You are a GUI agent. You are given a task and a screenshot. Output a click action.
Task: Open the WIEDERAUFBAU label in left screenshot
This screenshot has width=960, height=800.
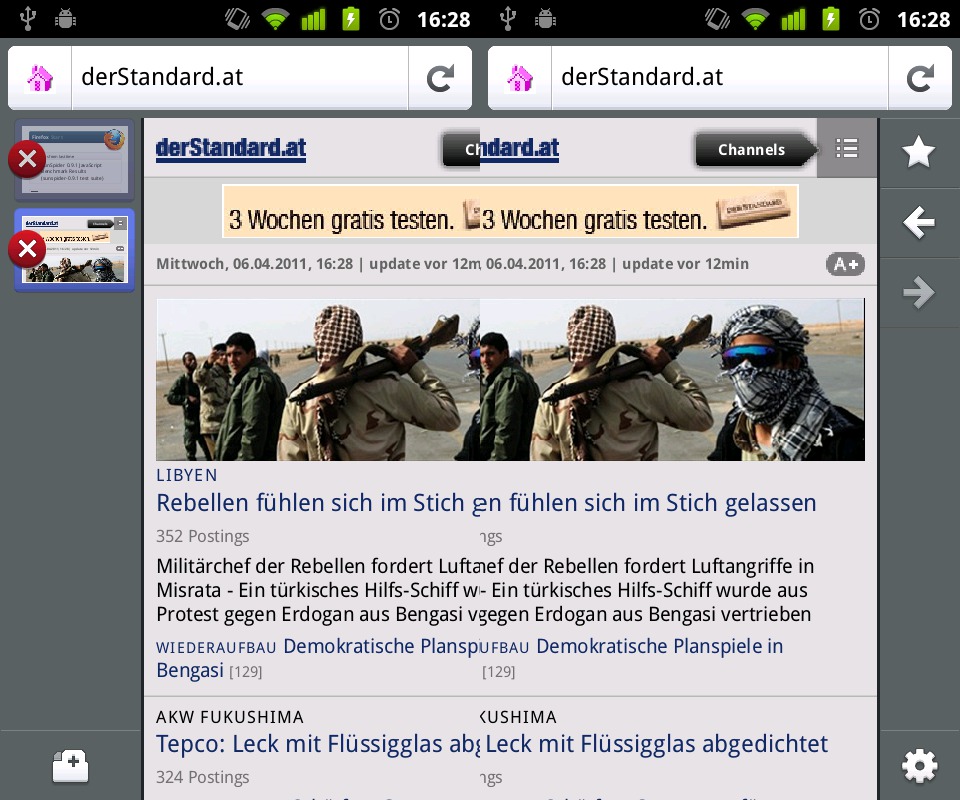[216, 647]
